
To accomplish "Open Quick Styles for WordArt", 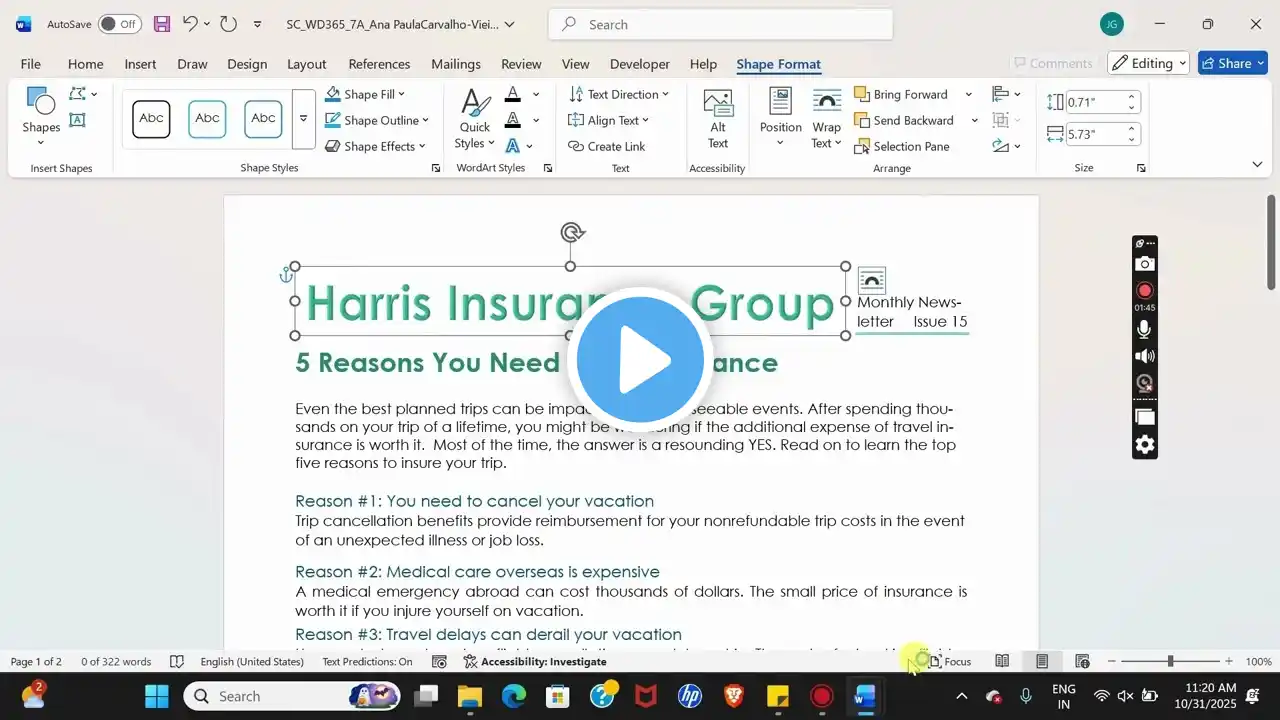I will pos(474,118).
